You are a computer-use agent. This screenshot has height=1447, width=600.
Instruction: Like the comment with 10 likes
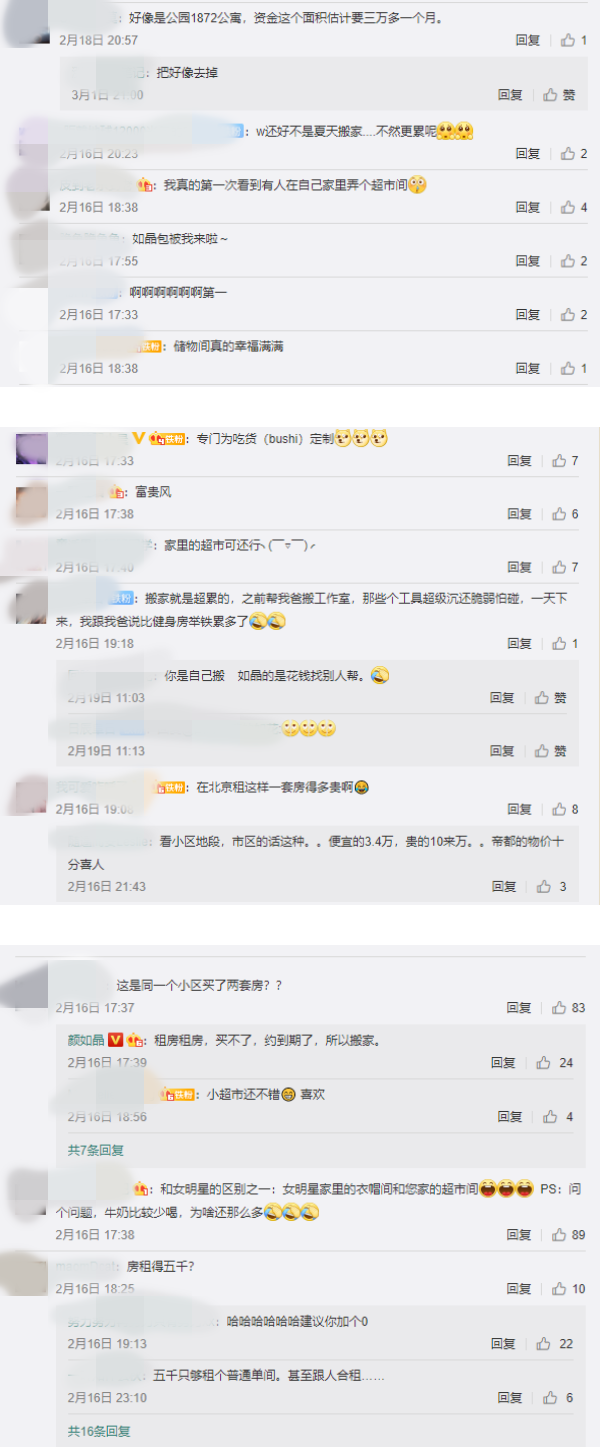[572, 1289]
